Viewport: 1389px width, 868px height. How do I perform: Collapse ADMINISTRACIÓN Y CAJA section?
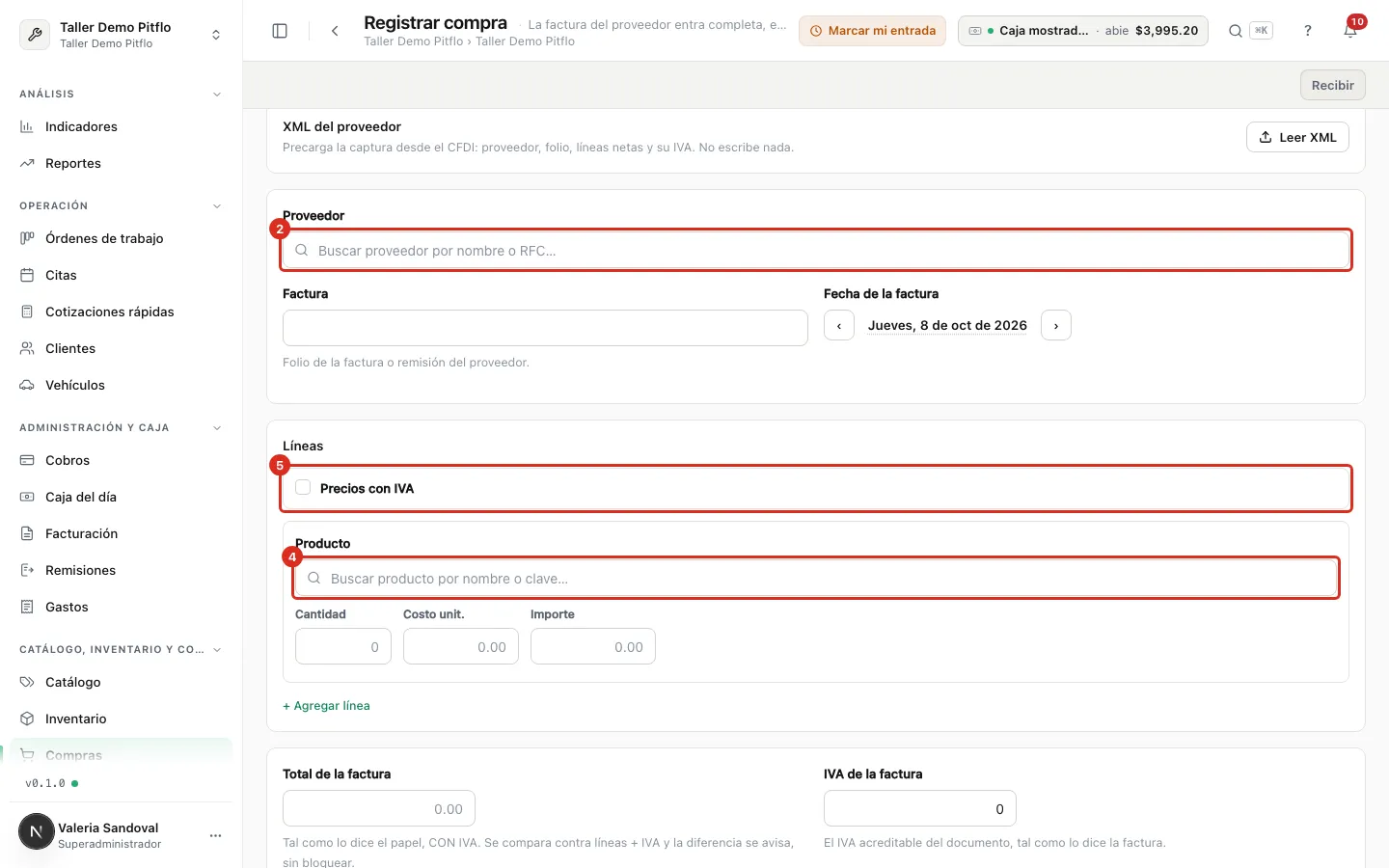tap(217, 428)
